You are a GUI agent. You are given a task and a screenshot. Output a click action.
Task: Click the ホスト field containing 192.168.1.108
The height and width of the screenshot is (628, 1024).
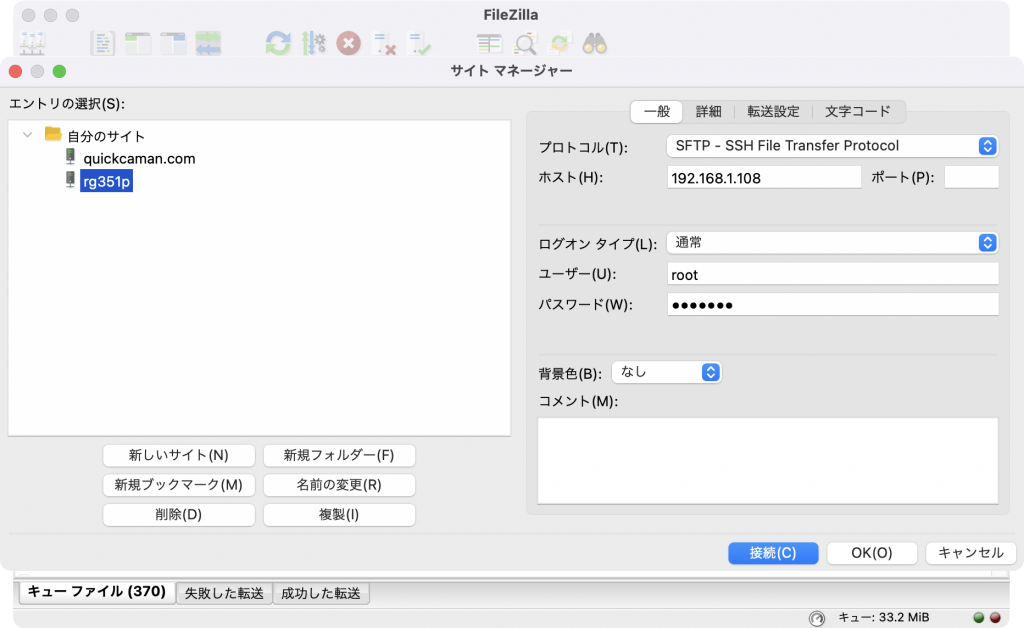pos(764,178)
